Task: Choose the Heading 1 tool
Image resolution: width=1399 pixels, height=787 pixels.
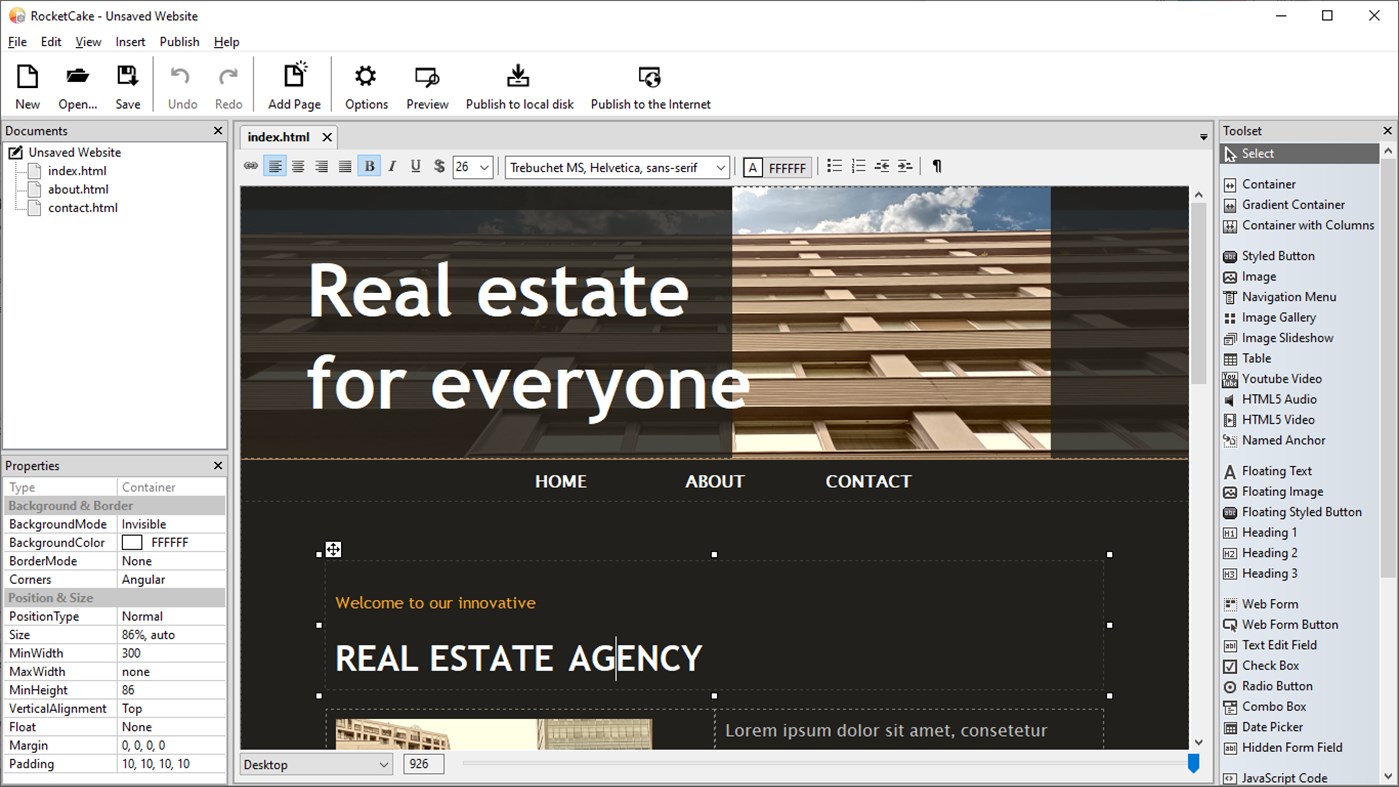Action: [1267, 532]
